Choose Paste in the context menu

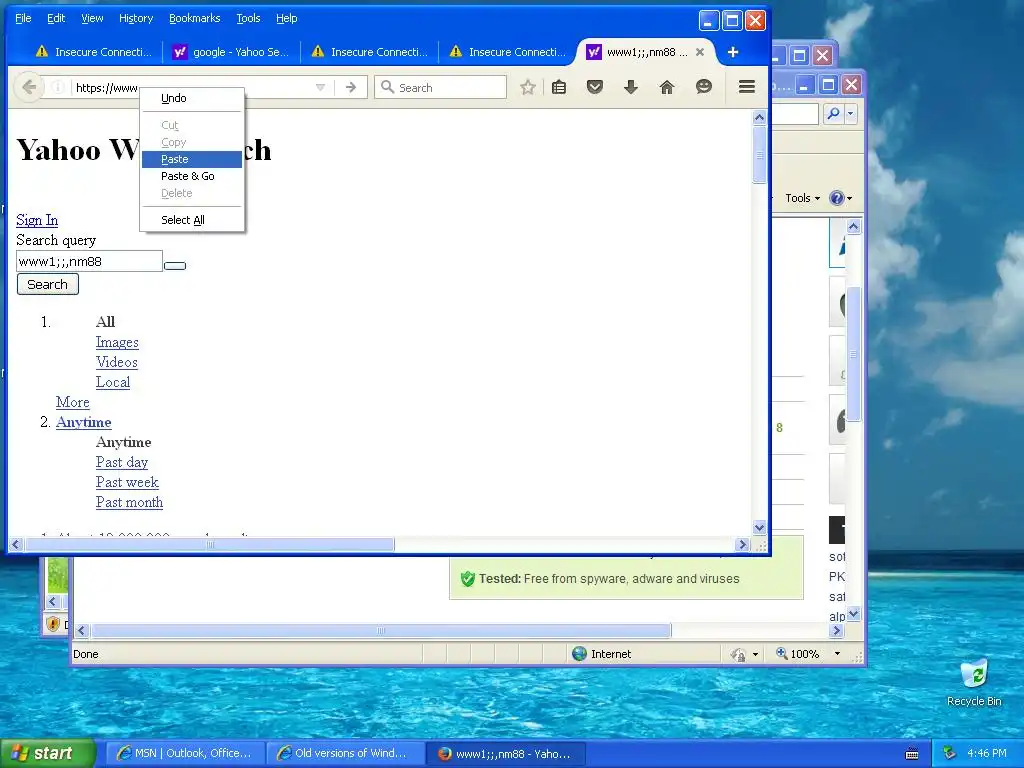[x=192, y=159]
